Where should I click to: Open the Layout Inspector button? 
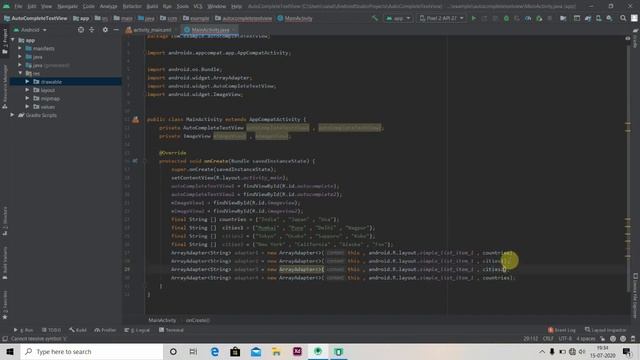[x=606, y=330]
